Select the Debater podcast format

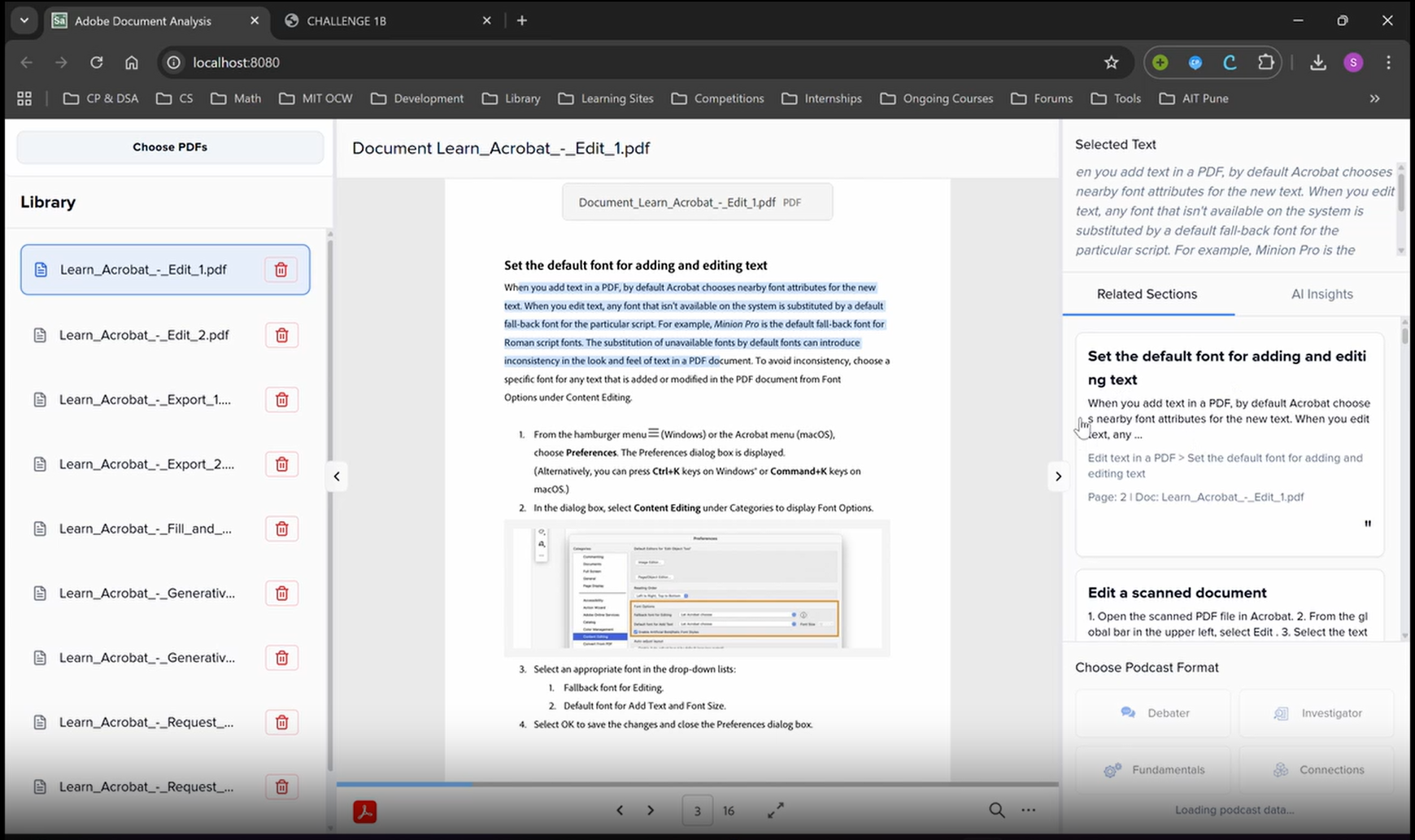(x=1153, y=713)
